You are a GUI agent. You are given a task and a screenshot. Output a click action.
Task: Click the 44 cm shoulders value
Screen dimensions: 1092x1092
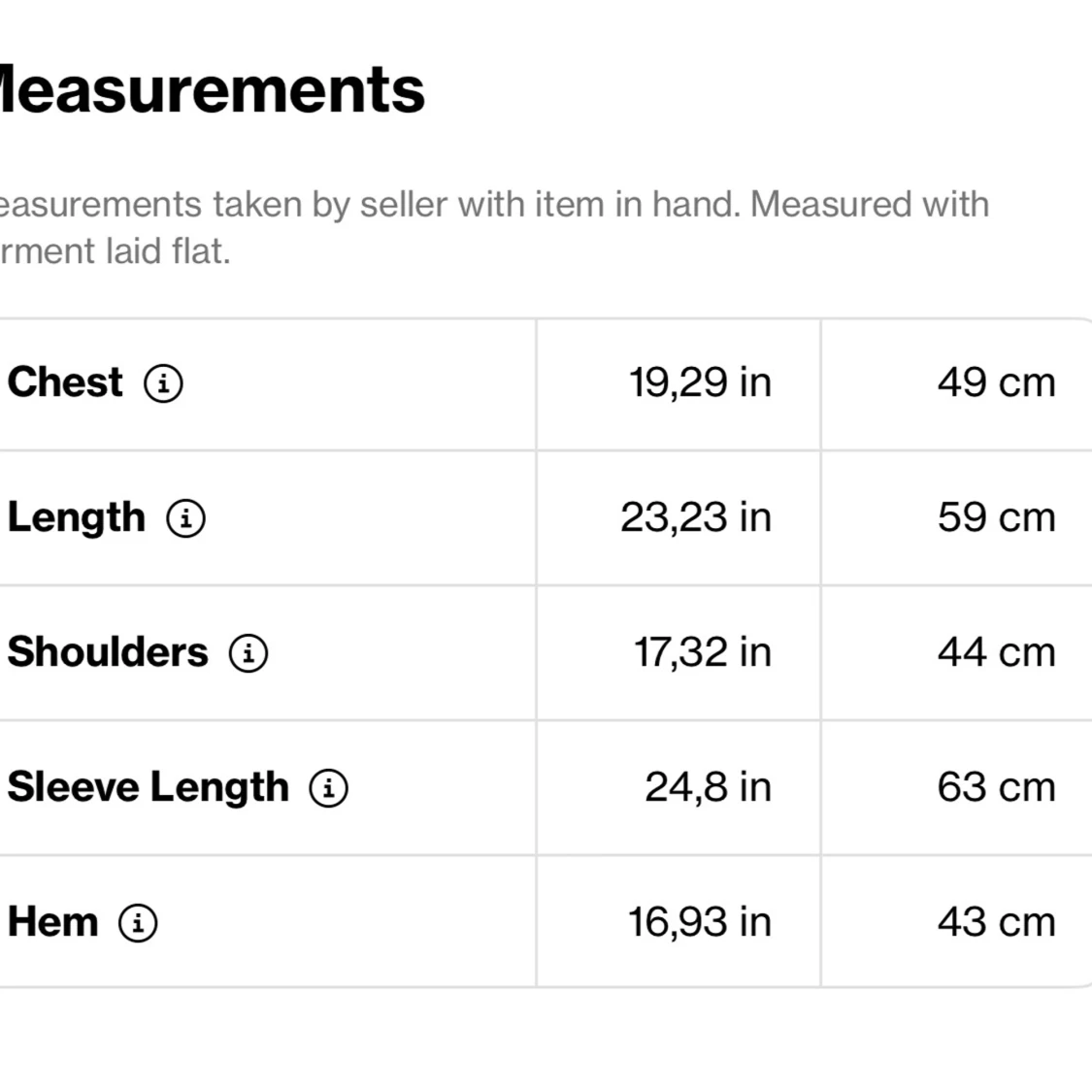997,652
